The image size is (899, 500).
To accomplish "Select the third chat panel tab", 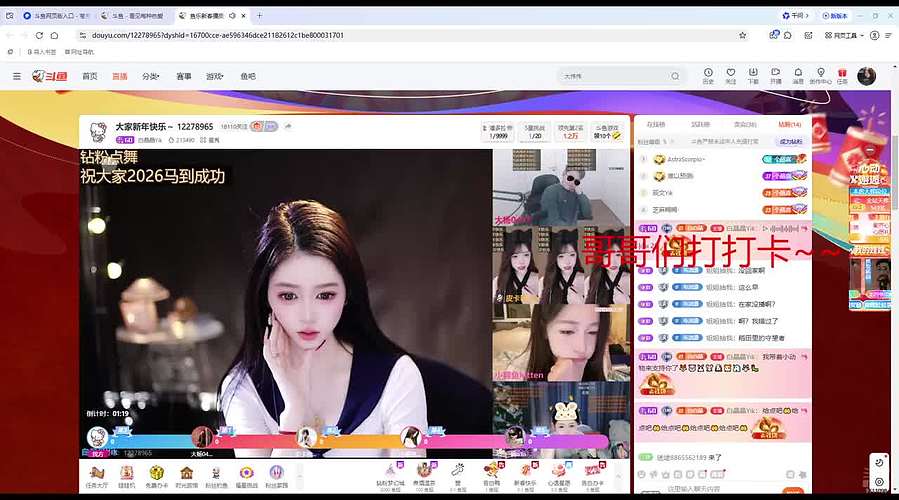I will coord(745,124).
